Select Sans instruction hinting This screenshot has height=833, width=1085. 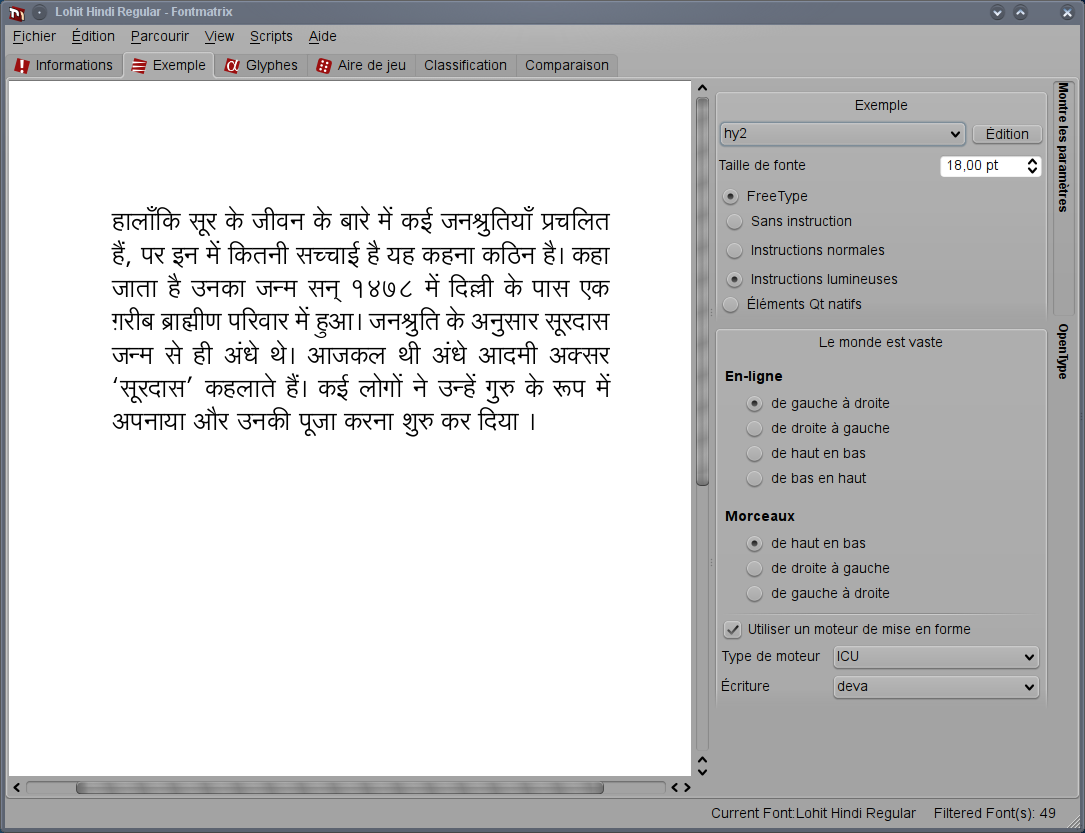(x=788, y=221)
